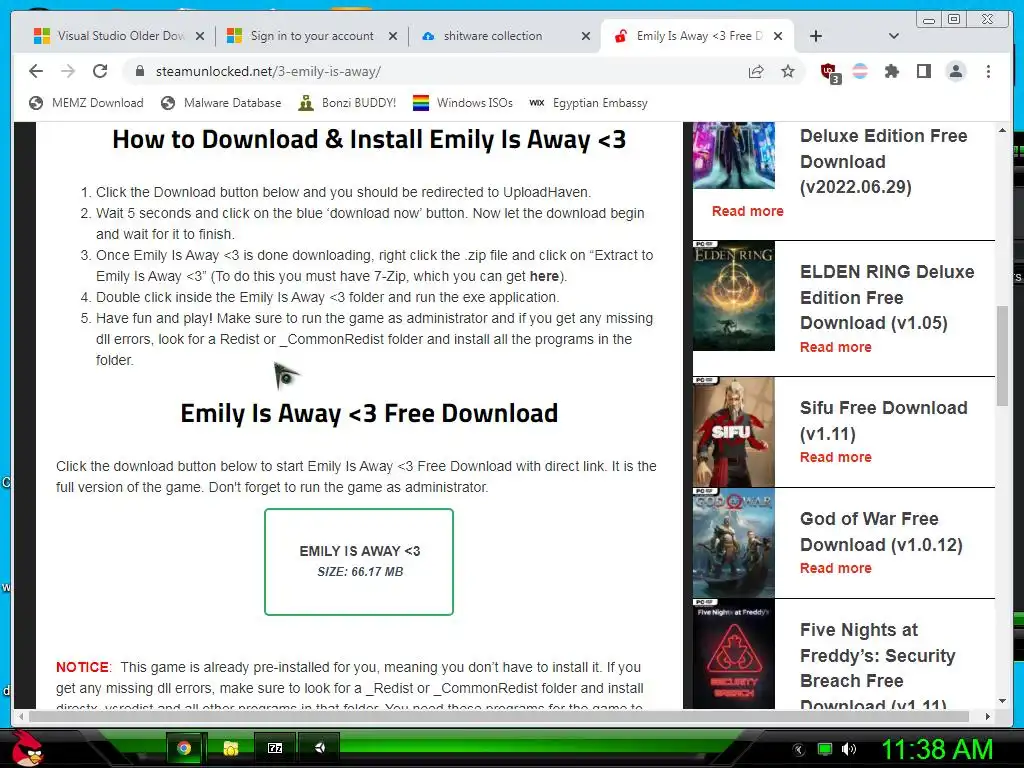Viewport: 1024px width, 768px height.
Task: Click the scroll-down arrow of the page
Action: point(1002,701)
